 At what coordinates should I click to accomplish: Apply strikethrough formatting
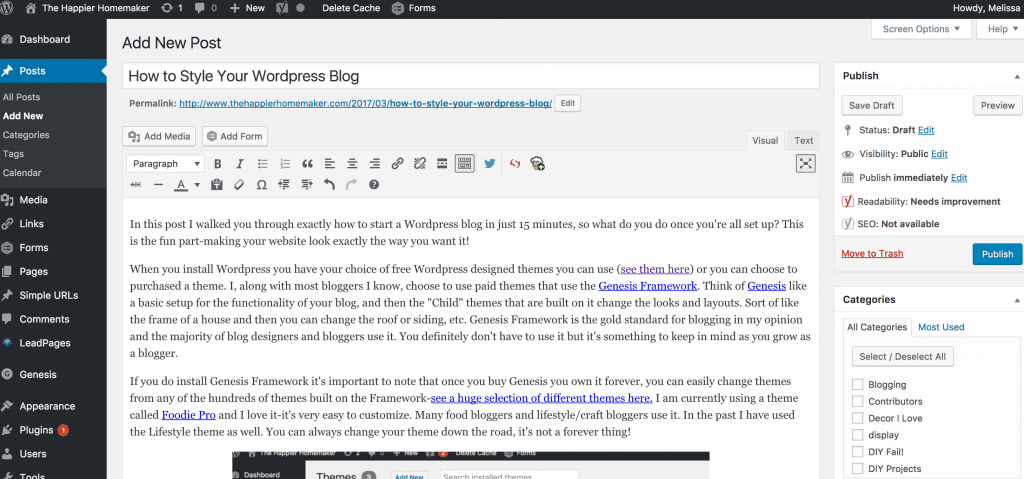coord(136,185)
